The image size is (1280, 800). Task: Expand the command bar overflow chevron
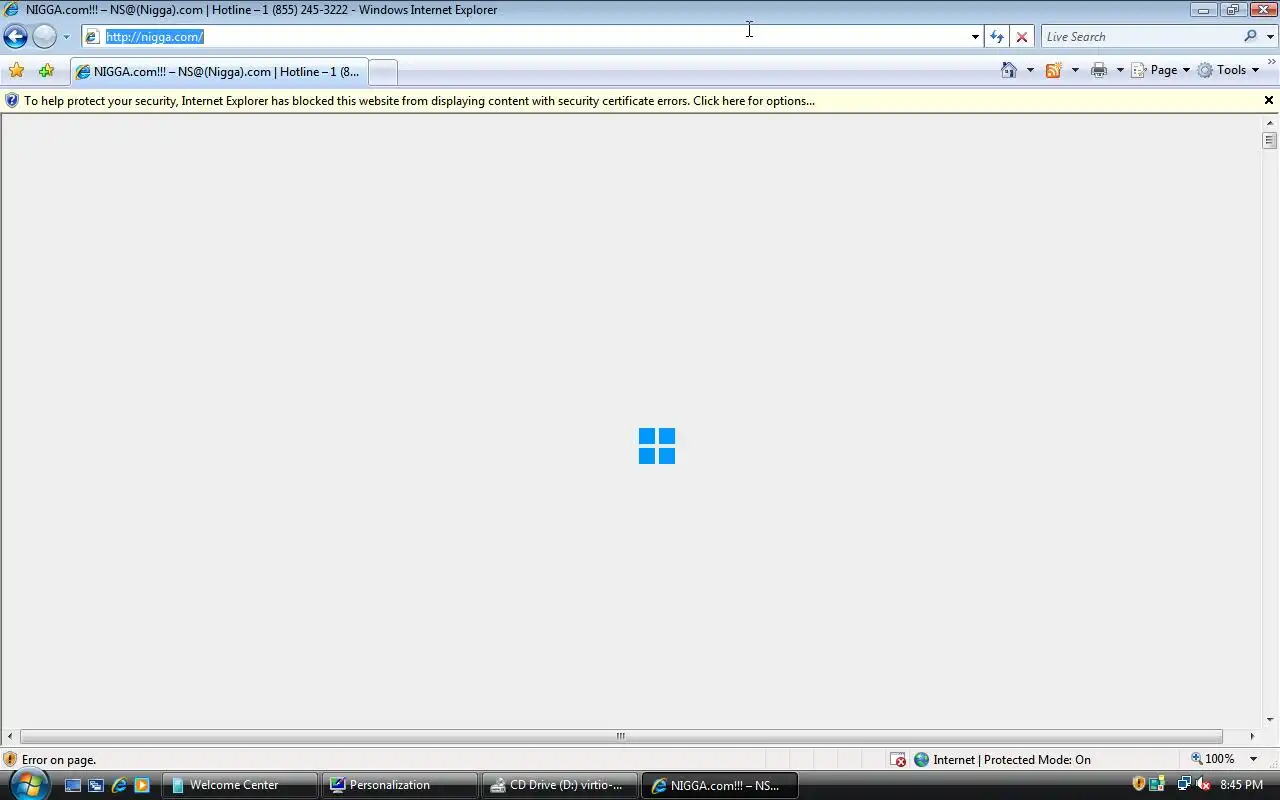click(x=1271, y=63)
